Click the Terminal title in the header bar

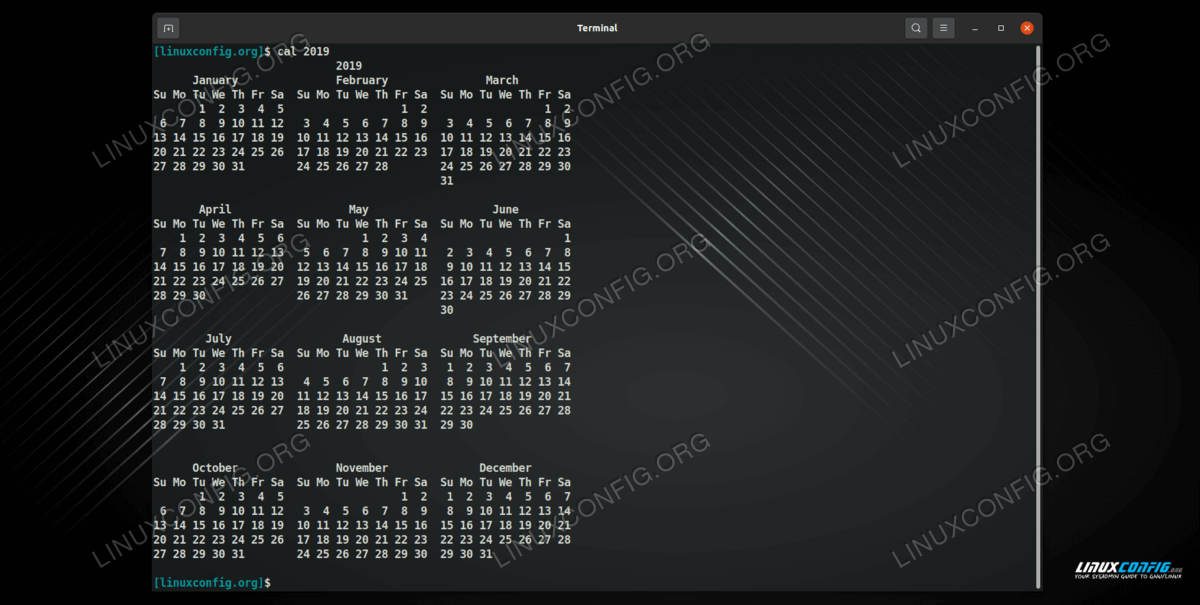(597, 28)
